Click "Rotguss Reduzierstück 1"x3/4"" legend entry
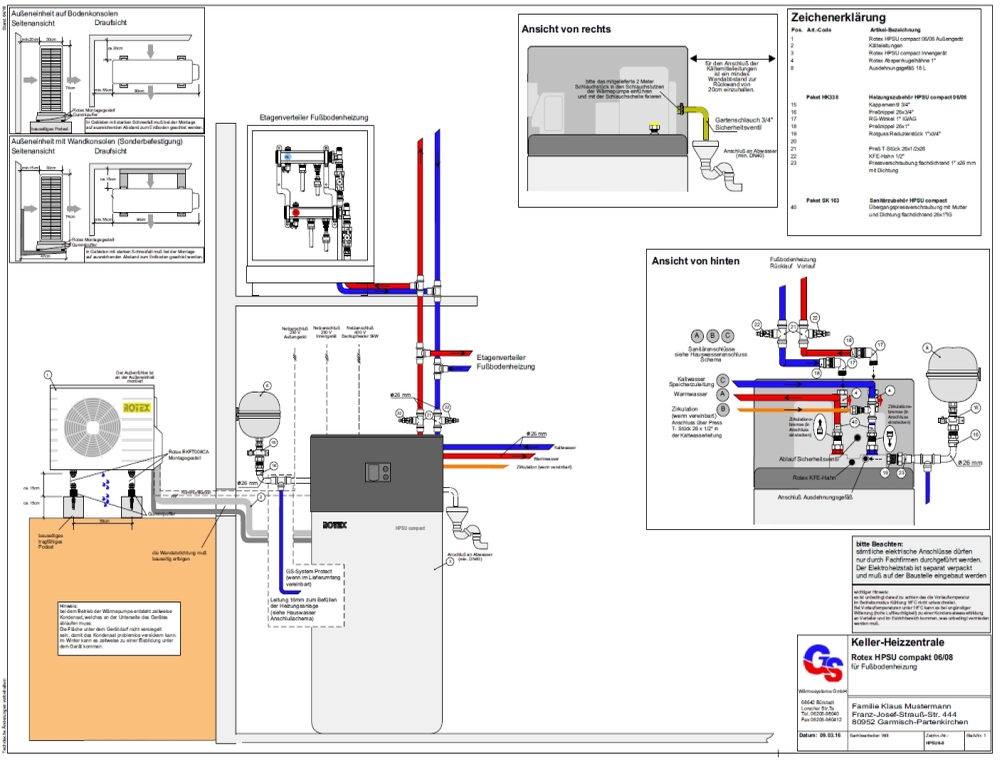 click(x=904, y=134)
